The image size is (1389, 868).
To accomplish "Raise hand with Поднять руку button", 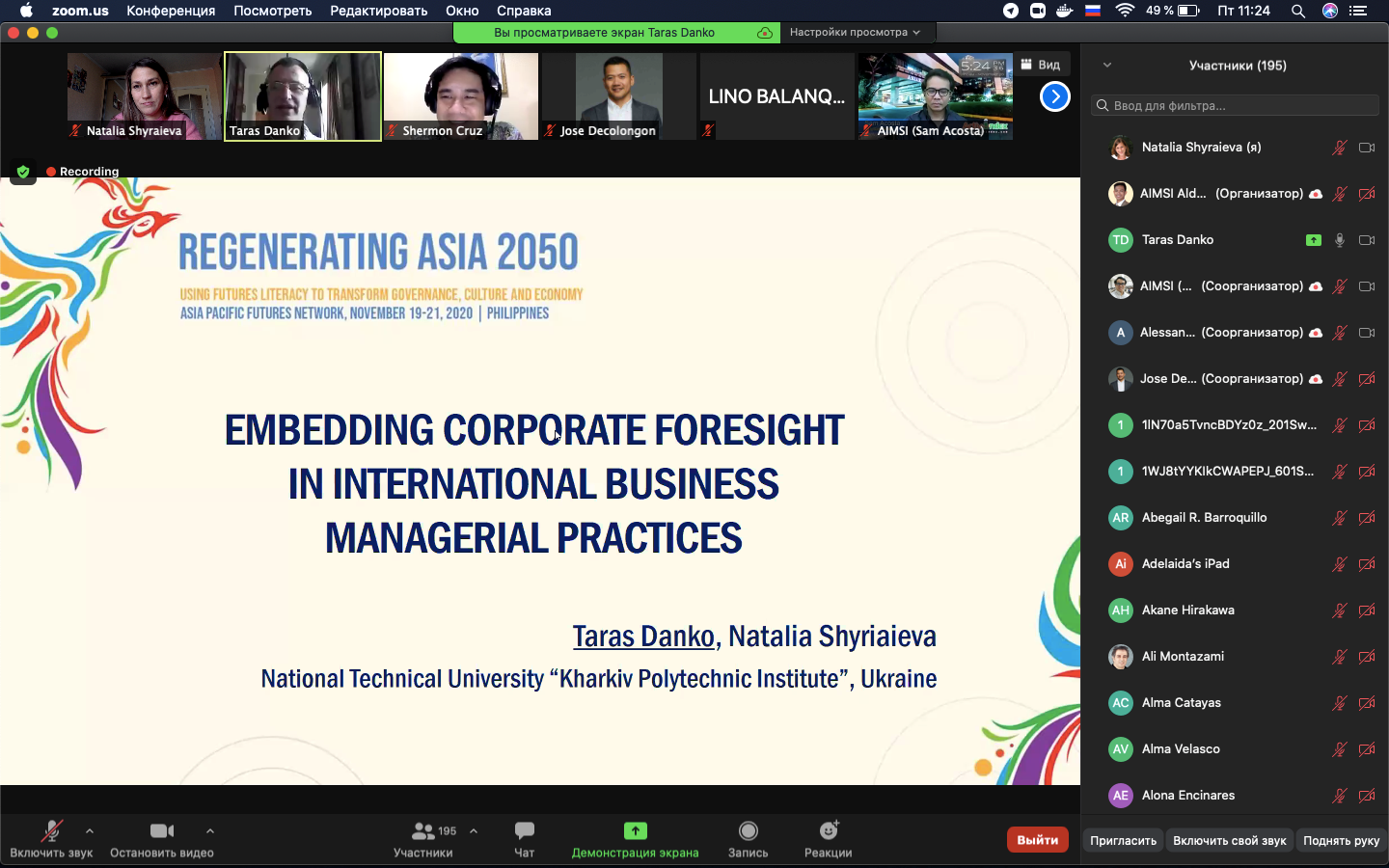I will pos(1342,841).
